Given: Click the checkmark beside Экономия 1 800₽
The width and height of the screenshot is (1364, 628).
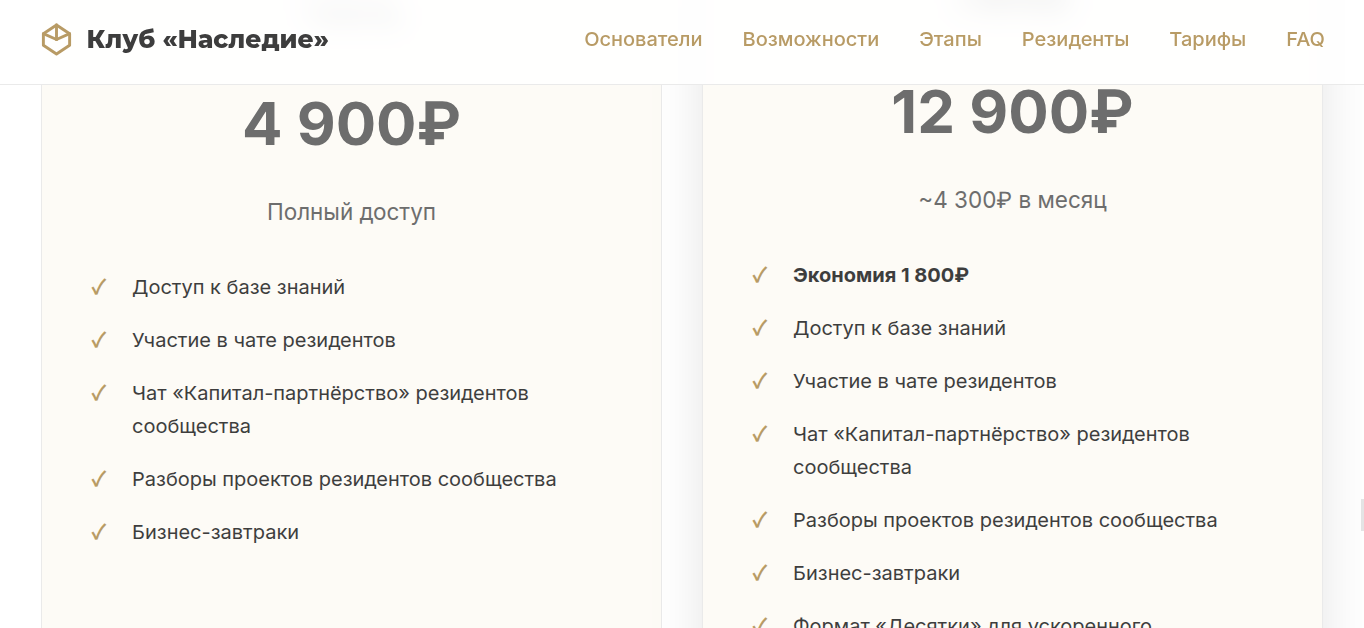Looking at the screenshot, I should pos(759,275).
